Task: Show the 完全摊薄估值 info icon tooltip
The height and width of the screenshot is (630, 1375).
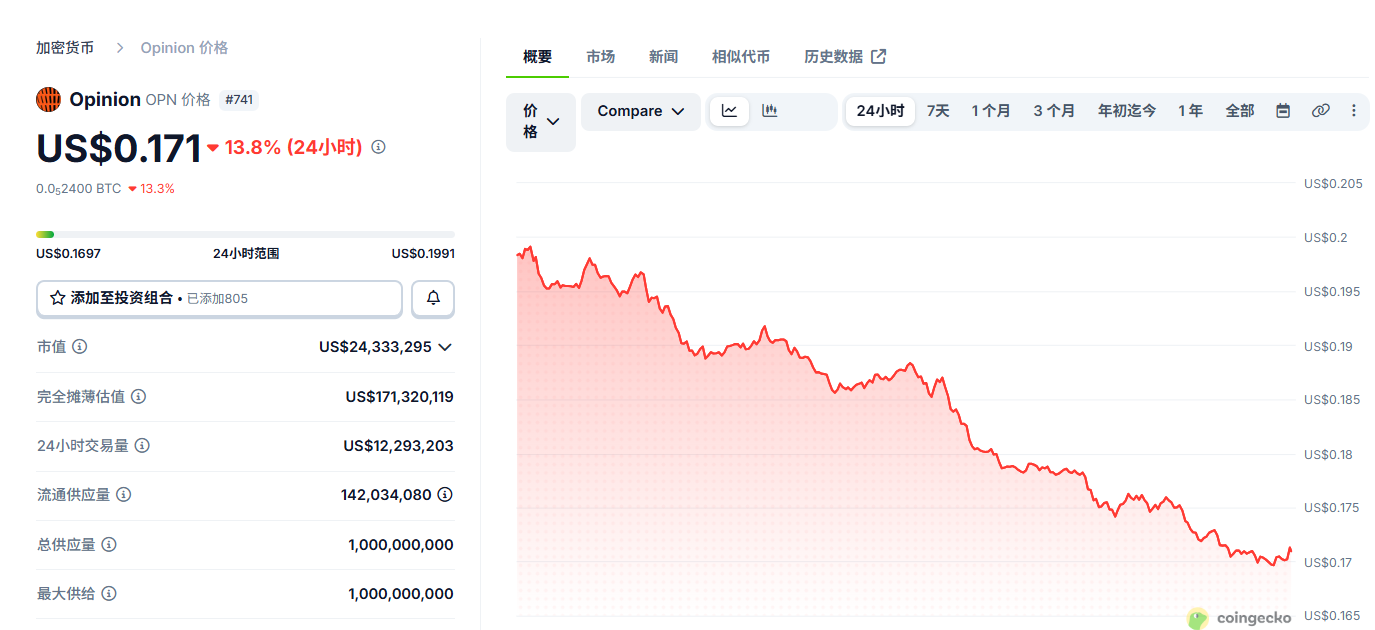Action: tap(138, 397)
